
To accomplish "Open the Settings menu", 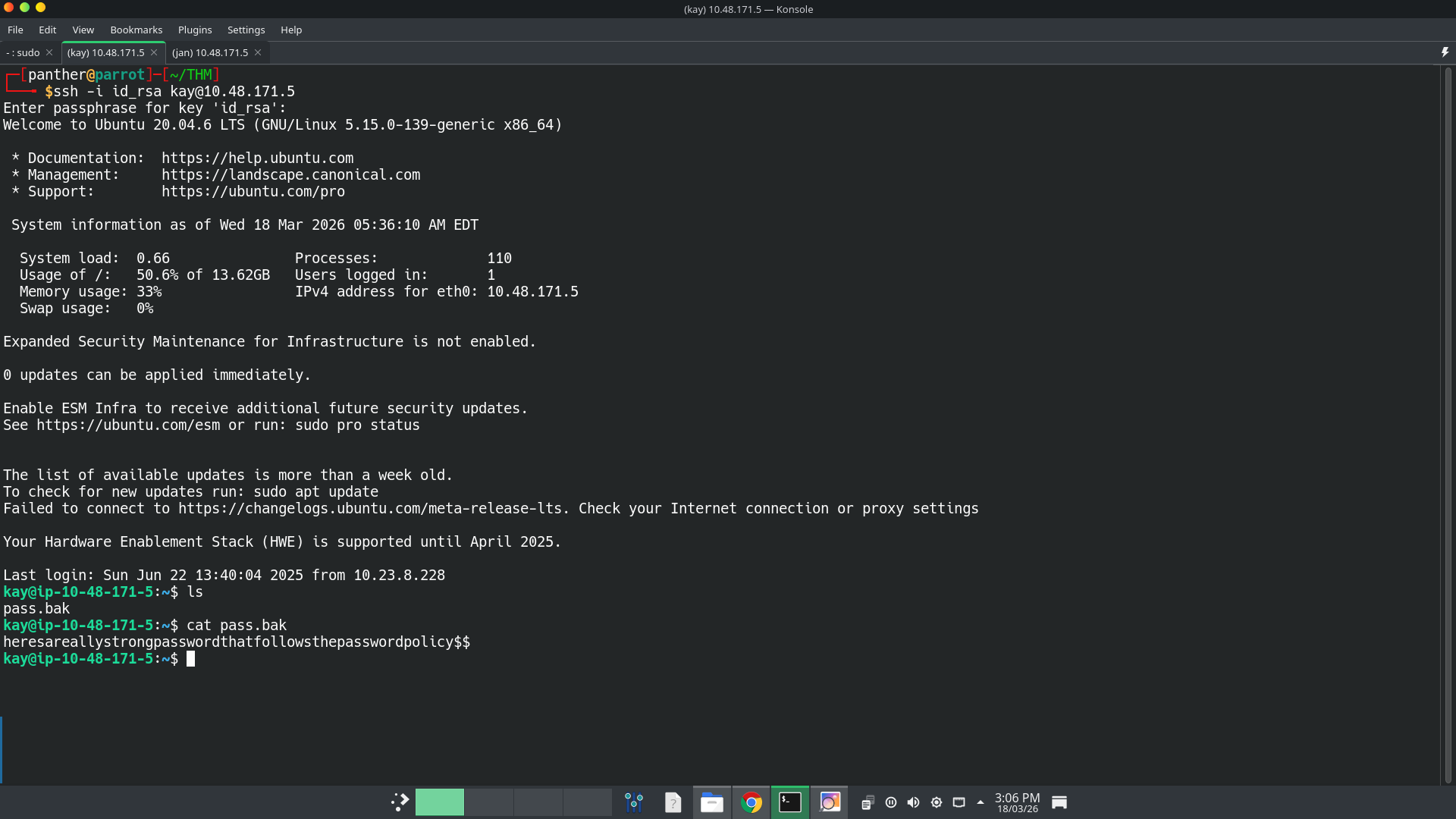I will click(x=246, y=30).
